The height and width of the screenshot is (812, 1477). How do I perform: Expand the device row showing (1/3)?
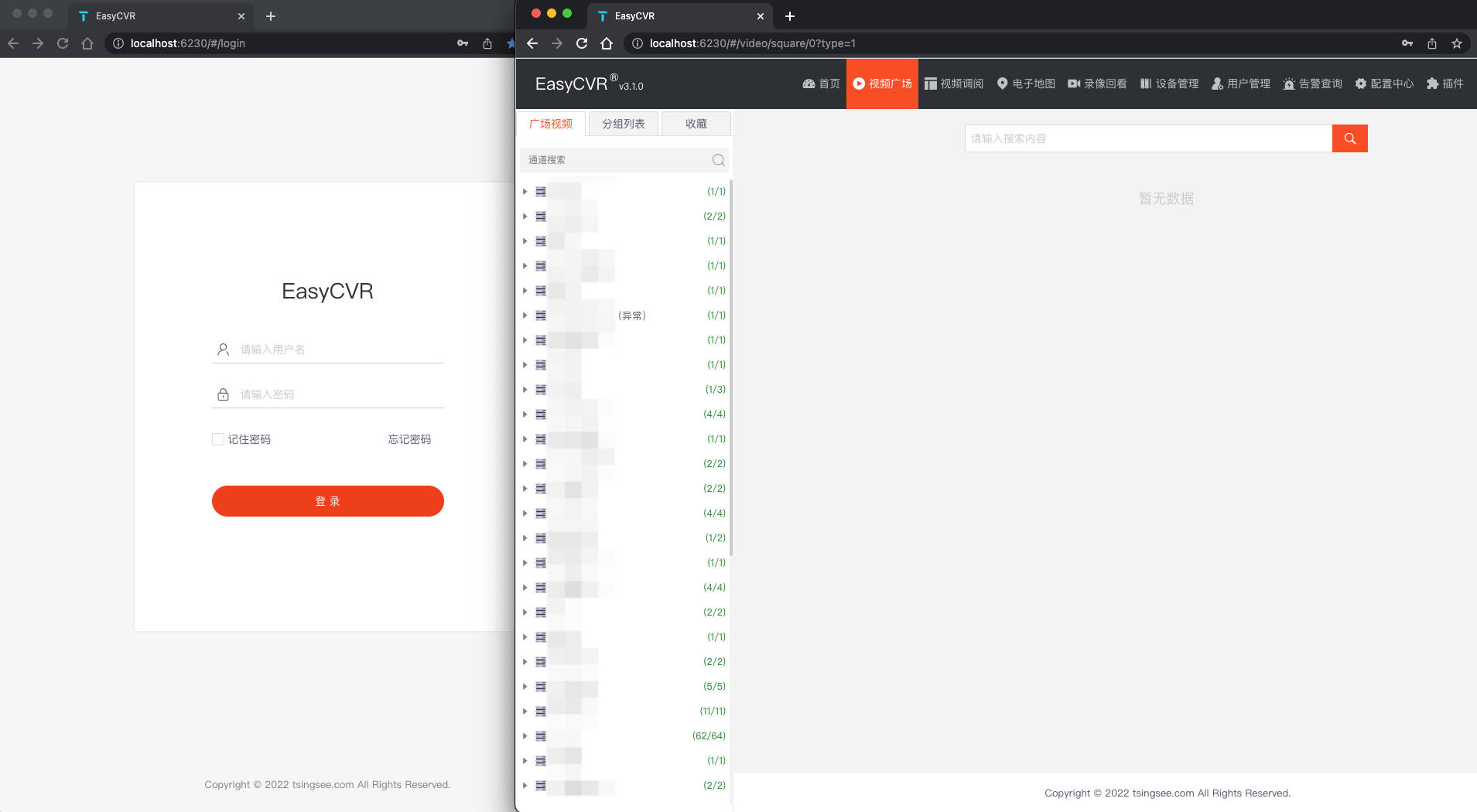[525, 390]
